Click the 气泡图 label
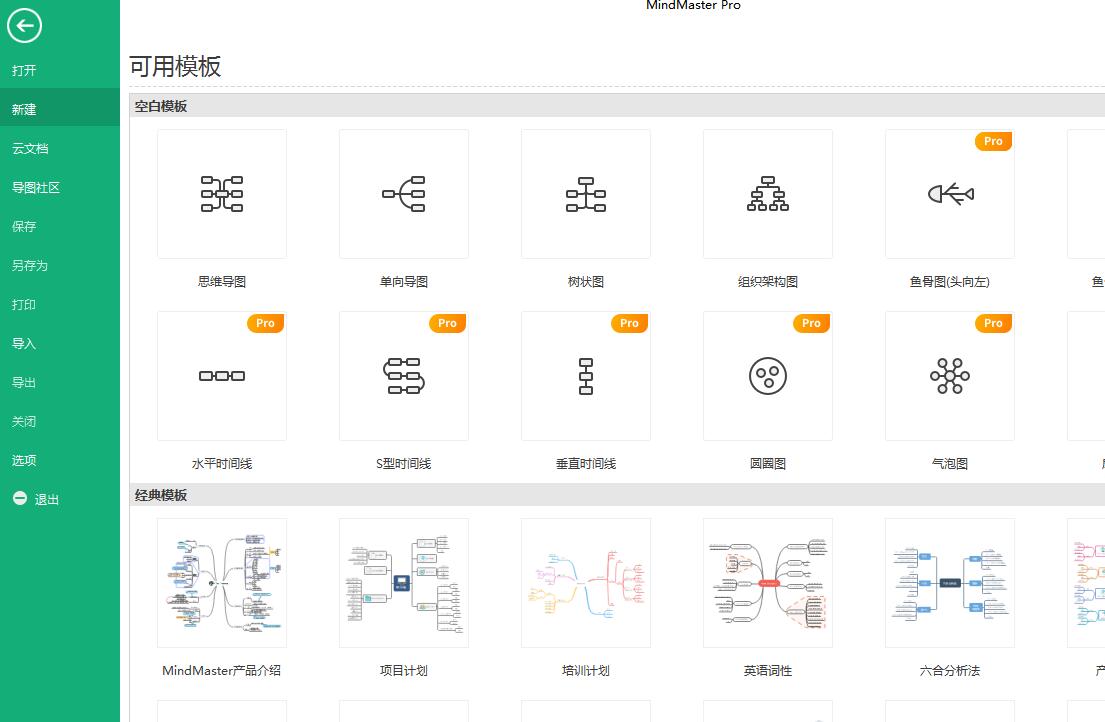1105x722 pixels. [950, 463]
